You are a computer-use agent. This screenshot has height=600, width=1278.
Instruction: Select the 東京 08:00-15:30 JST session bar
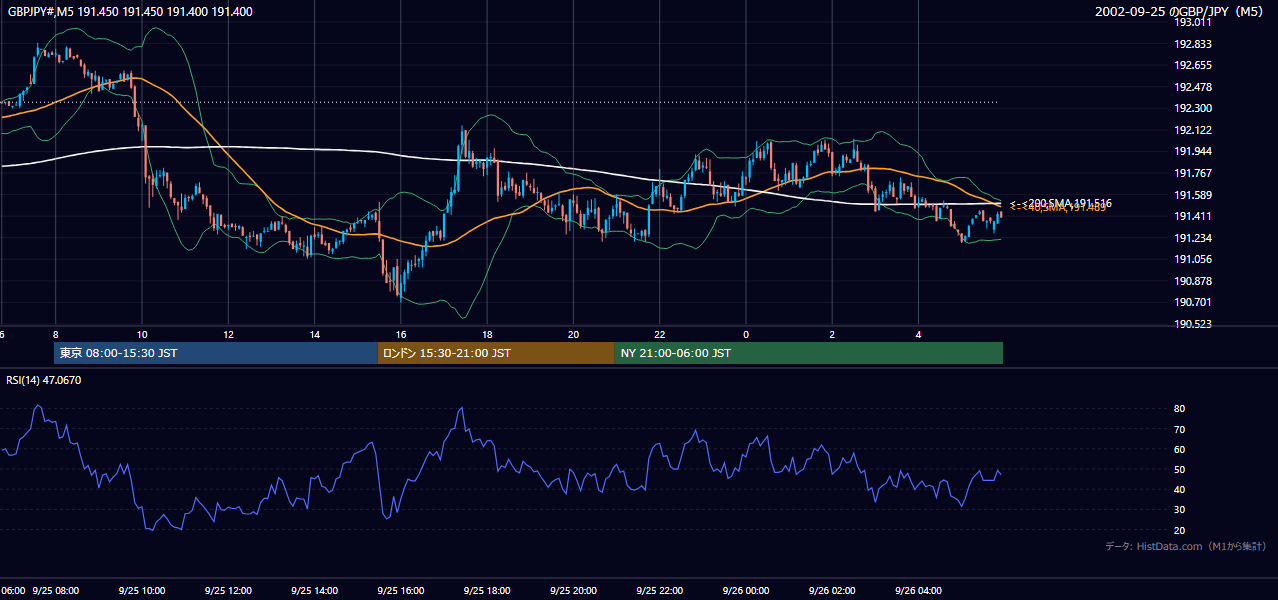click(215, 353)
